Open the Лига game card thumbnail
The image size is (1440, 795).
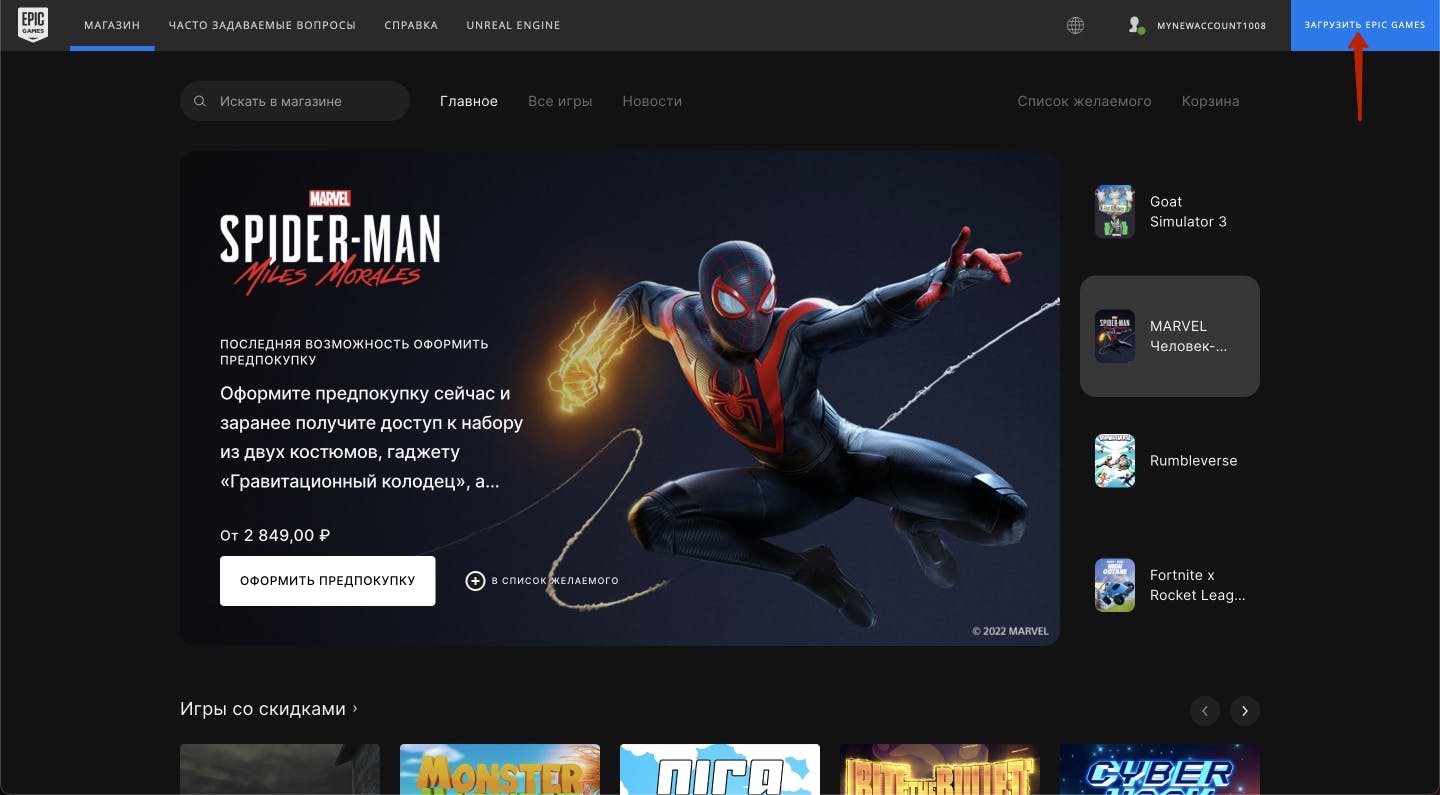(x=720, y=769)
